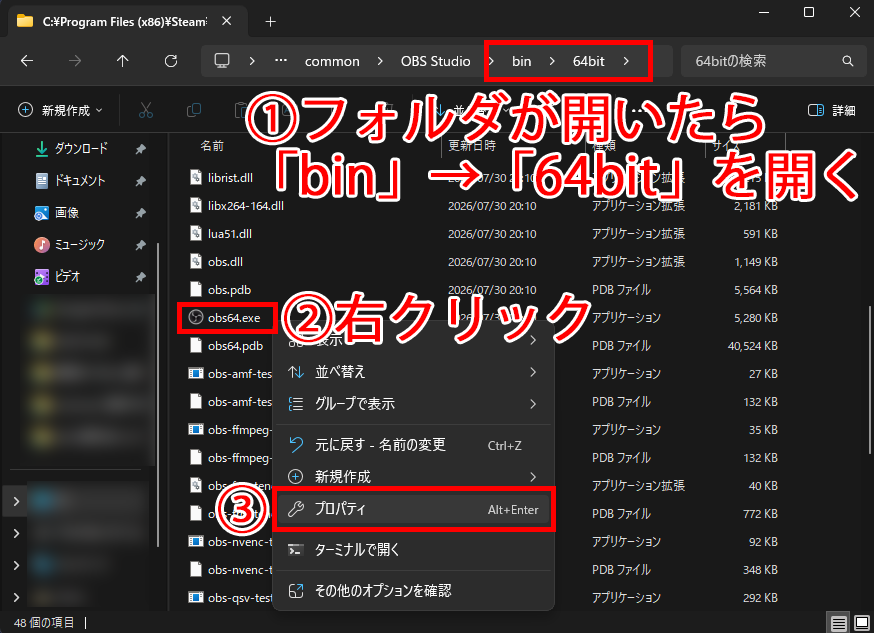Toggle the 詳細 details pane

[831, 110]
